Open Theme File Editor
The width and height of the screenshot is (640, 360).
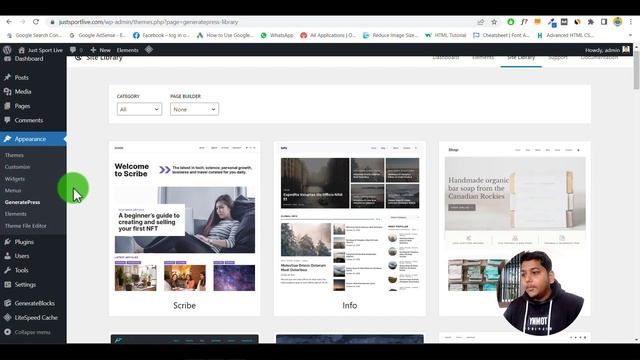click(26, 226)
